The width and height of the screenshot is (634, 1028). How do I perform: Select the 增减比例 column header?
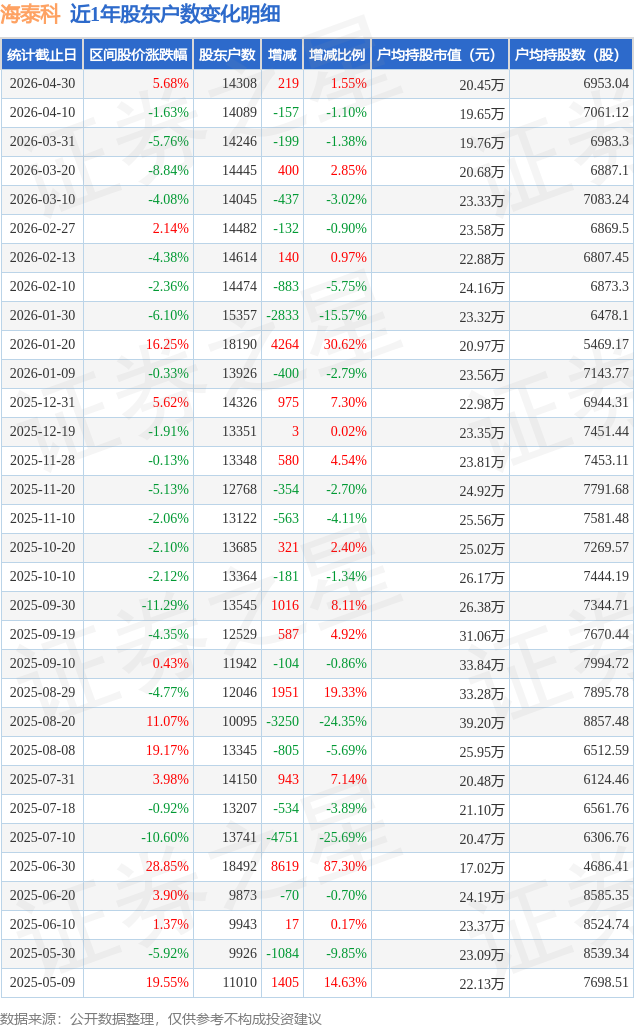pyautogui.click(x=337, y=55)
